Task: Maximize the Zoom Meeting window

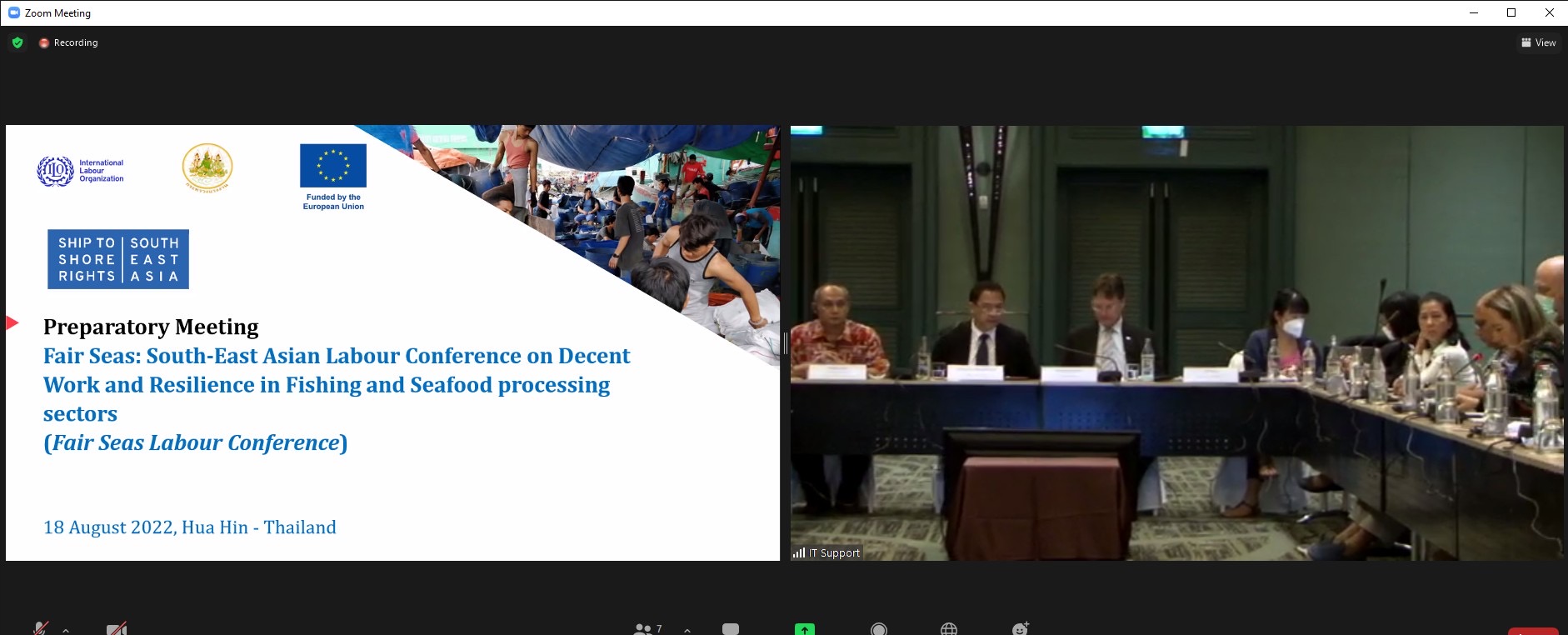Action: 1511,12
